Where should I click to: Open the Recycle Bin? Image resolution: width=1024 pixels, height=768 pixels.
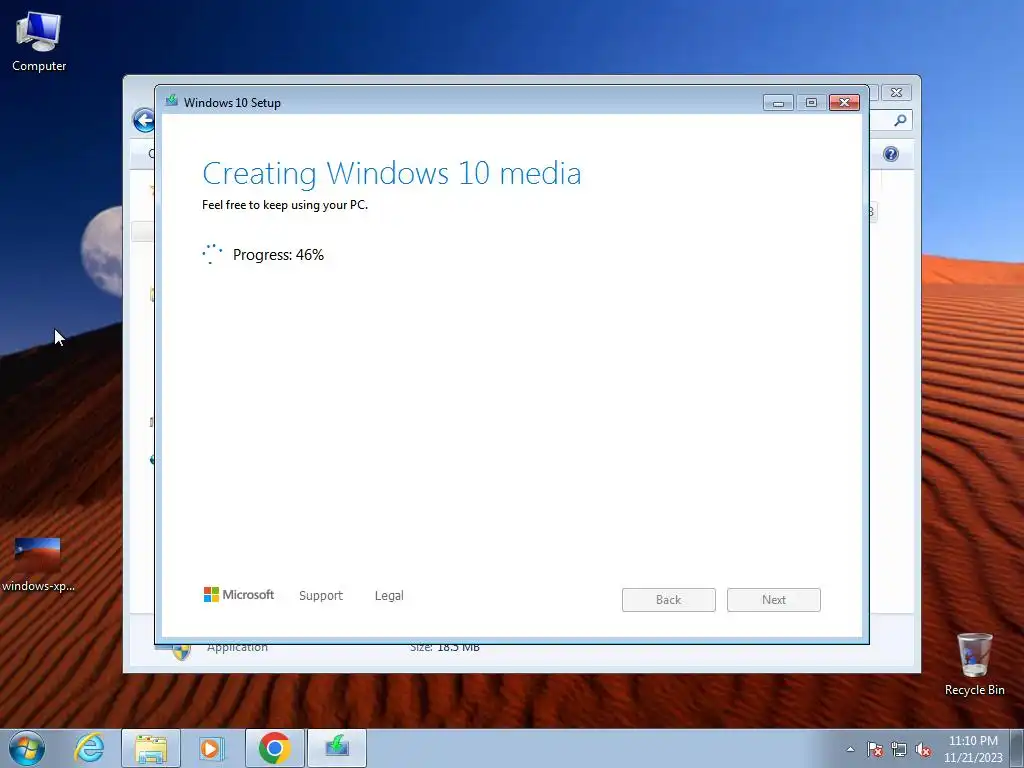coord(974,664)
